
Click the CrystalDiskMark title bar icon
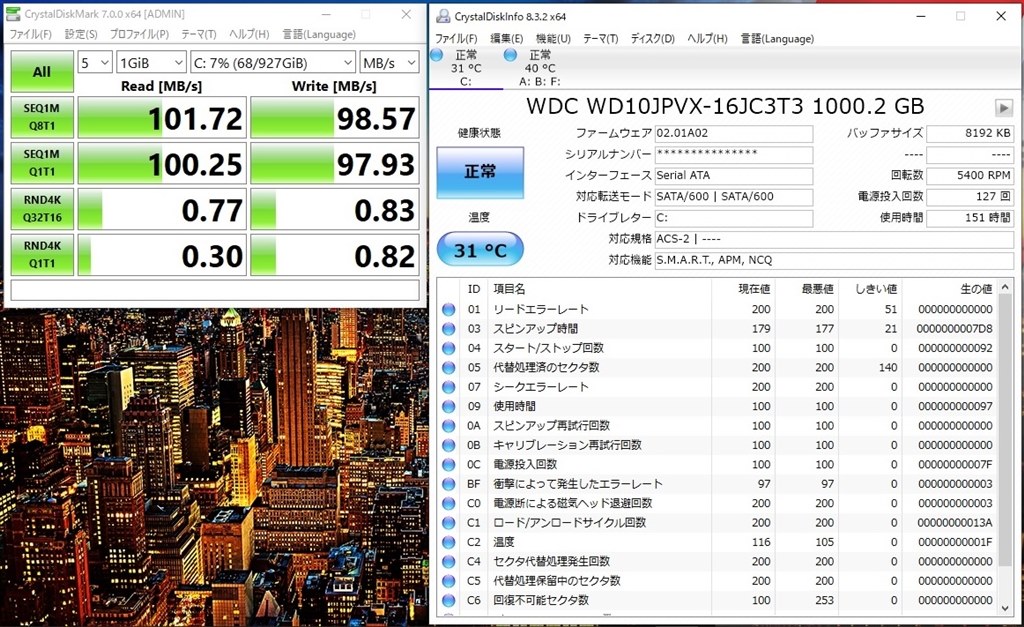click(x=14, y=14)
